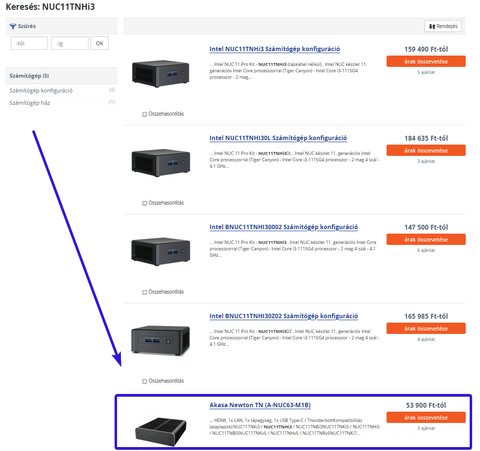Screen dimensions: 480x451
Task: Click the 53 900 Ft-tól price
Action: point(426,405)
